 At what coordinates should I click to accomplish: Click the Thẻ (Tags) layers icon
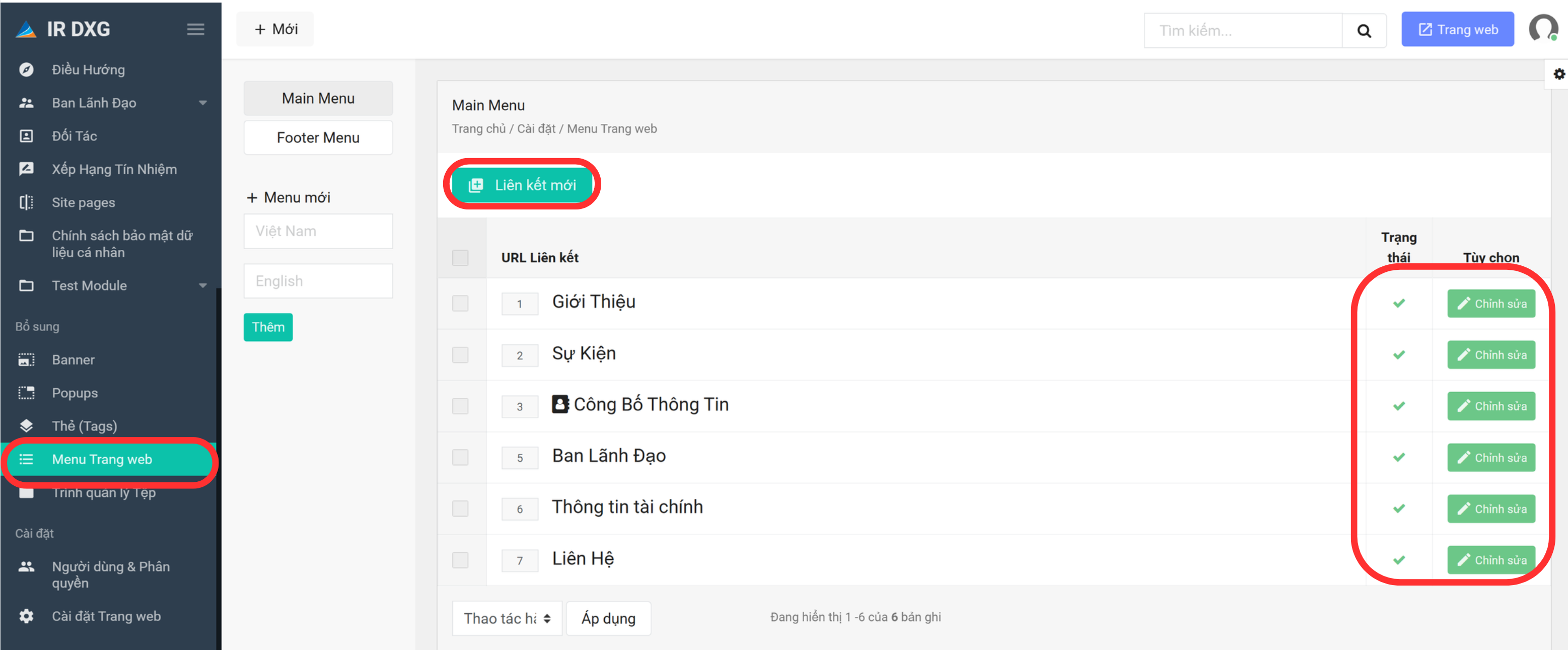[x=26, y=425]
